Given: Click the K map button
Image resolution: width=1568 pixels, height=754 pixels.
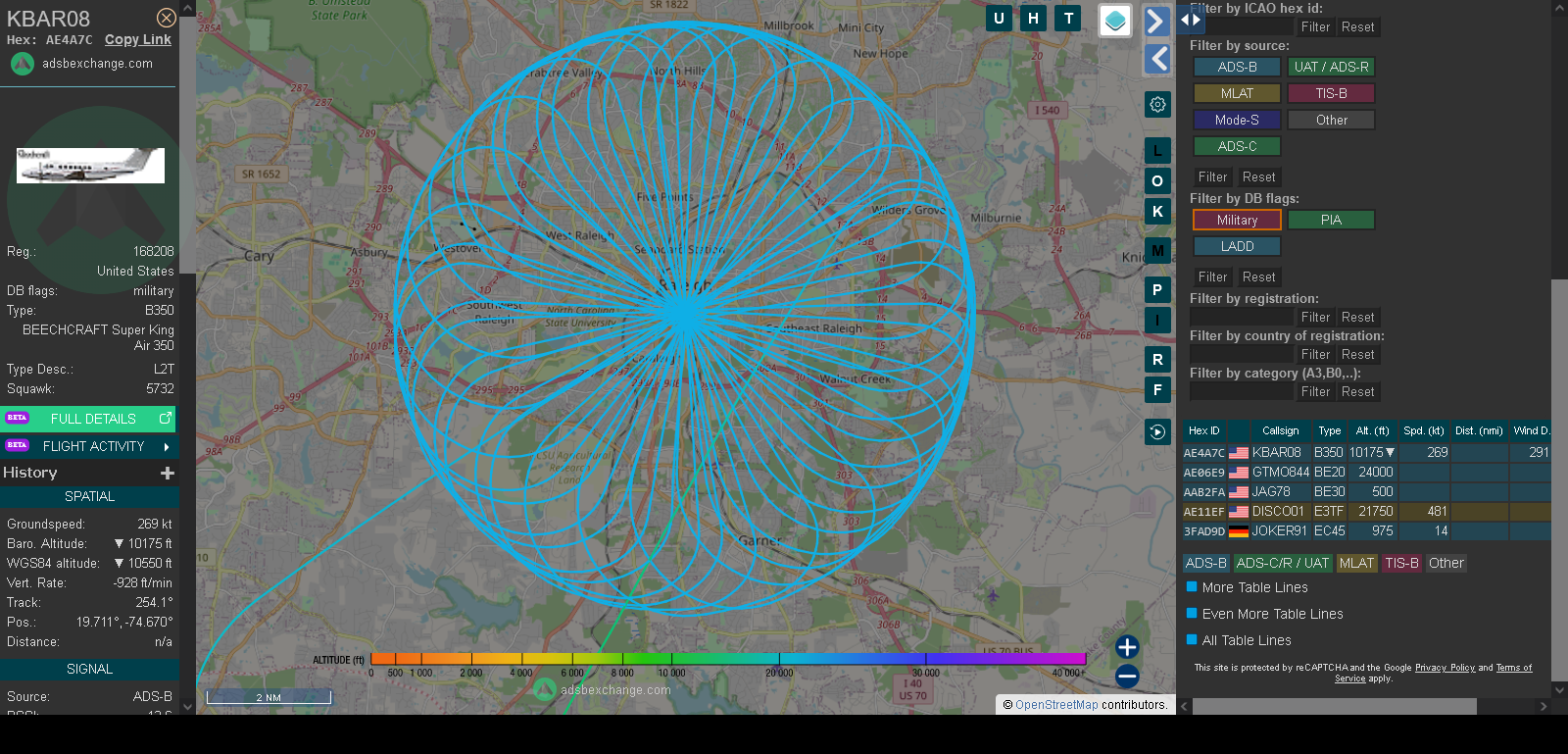Looking at the screenshot, I should pos(1157,212).
